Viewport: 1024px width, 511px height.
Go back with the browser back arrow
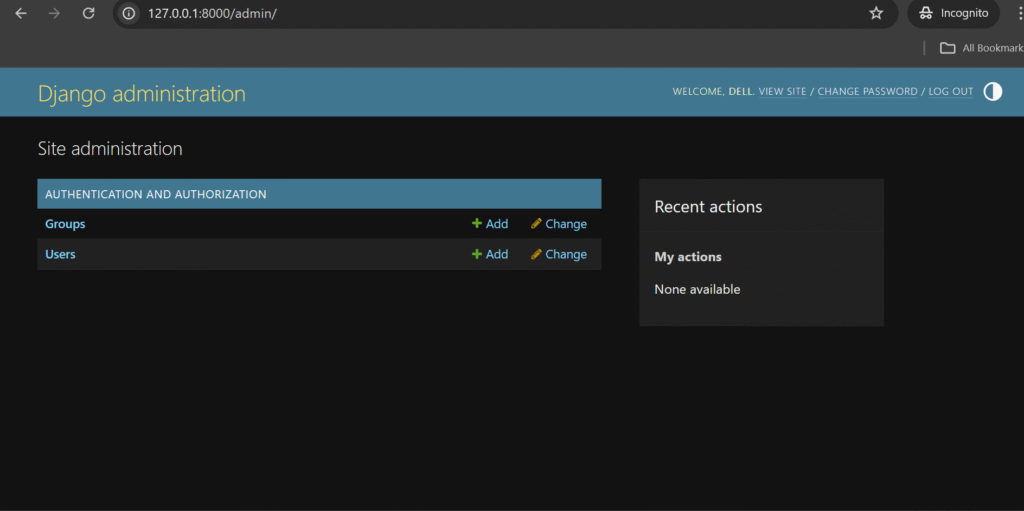tap(21, 13)
